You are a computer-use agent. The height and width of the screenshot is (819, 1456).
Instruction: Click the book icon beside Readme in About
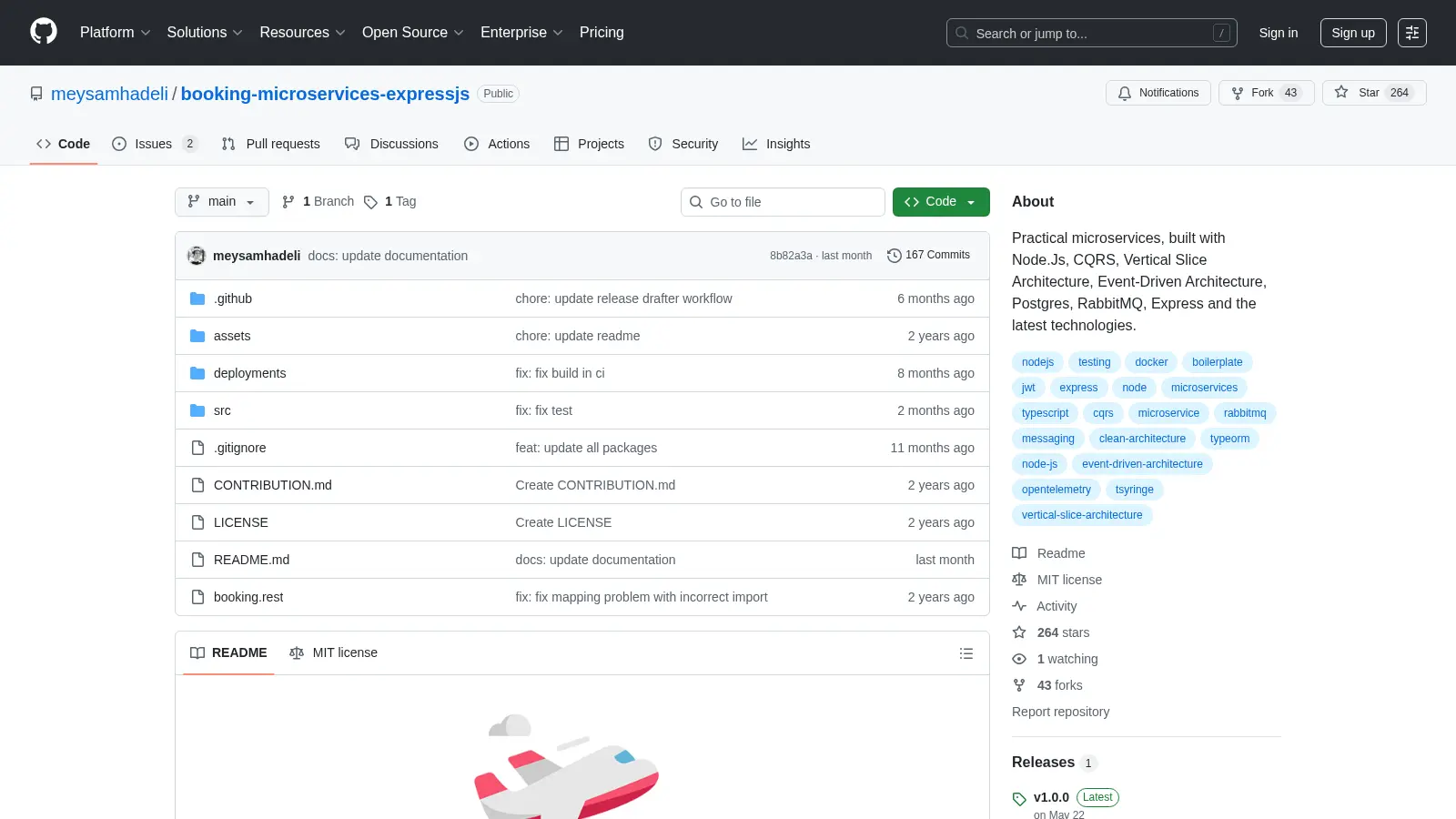(1019, 553)
